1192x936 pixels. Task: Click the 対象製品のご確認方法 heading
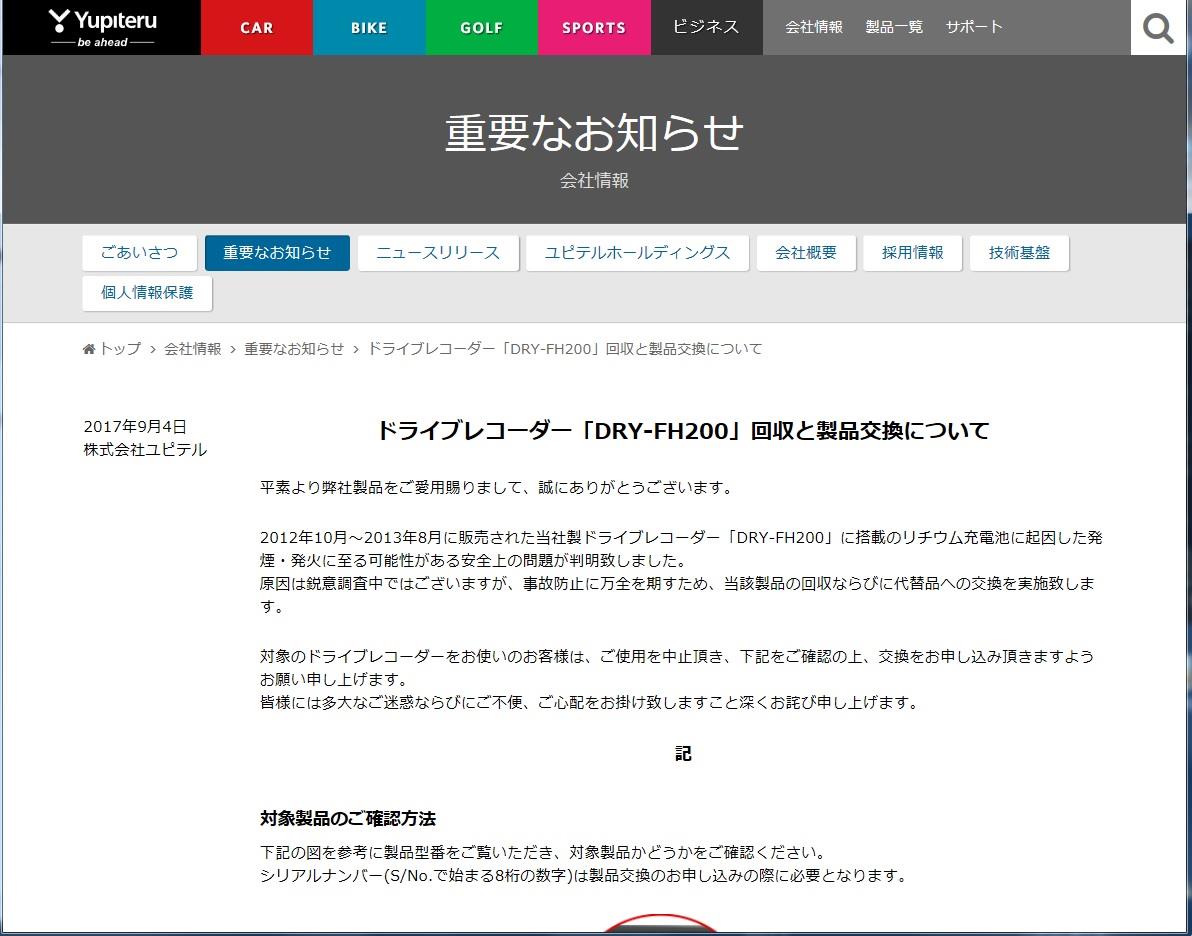point(348,819)
